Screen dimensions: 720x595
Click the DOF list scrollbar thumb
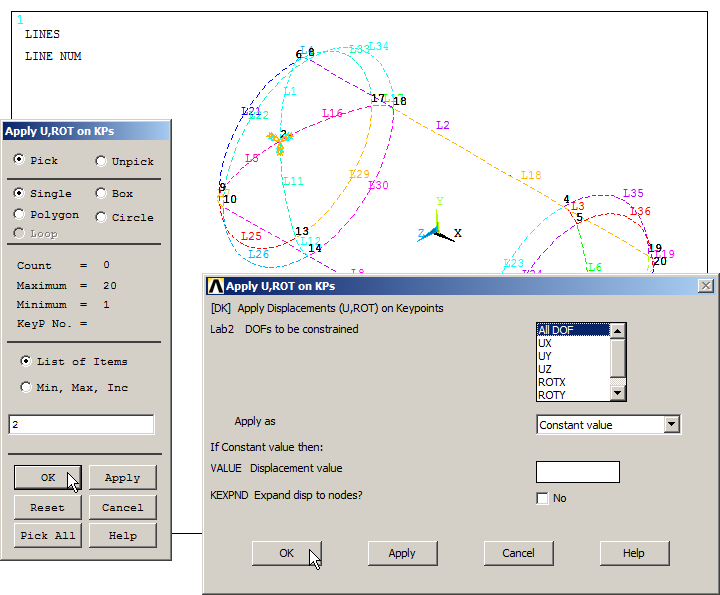[x=618, y=358]
